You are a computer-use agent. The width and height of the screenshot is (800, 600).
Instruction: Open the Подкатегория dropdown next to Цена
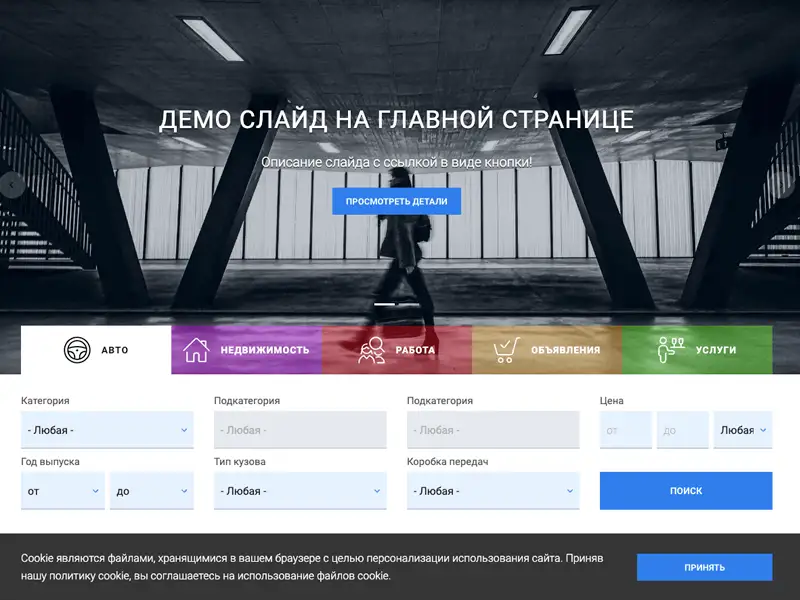click(x=493, y=430)
